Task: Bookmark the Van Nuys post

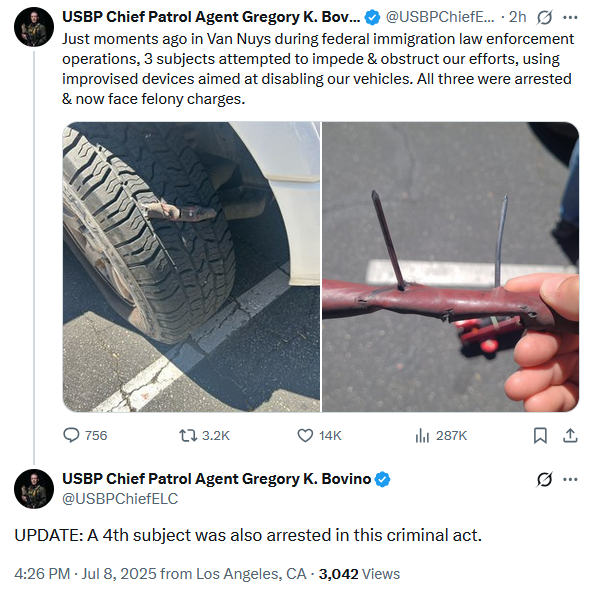Action: [x=540, y=435]
